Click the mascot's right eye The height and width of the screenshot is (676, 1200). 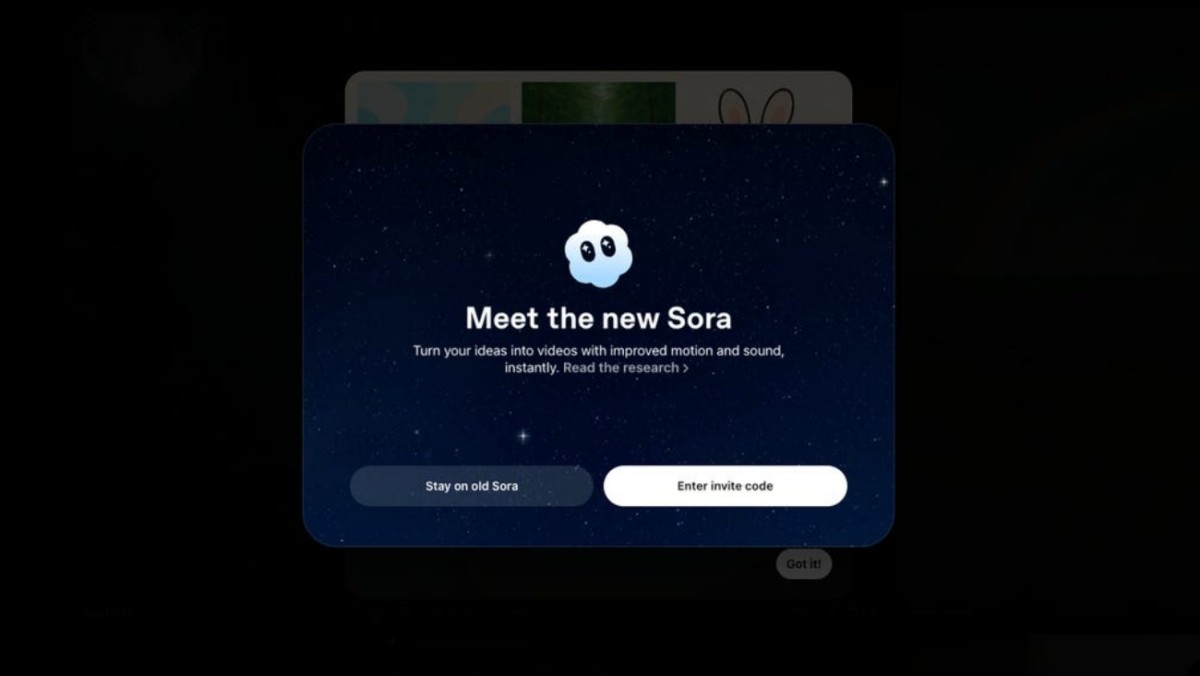pyautogui.click(x=608, y=244)
